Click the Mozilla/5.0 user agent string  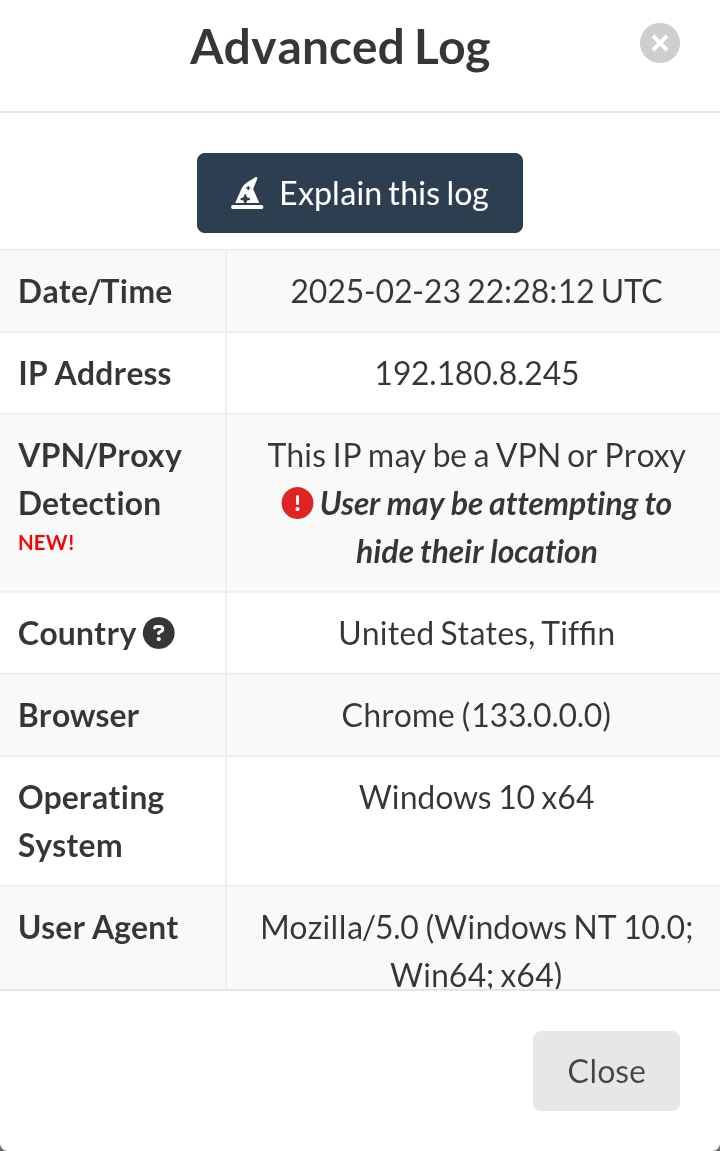476,928
